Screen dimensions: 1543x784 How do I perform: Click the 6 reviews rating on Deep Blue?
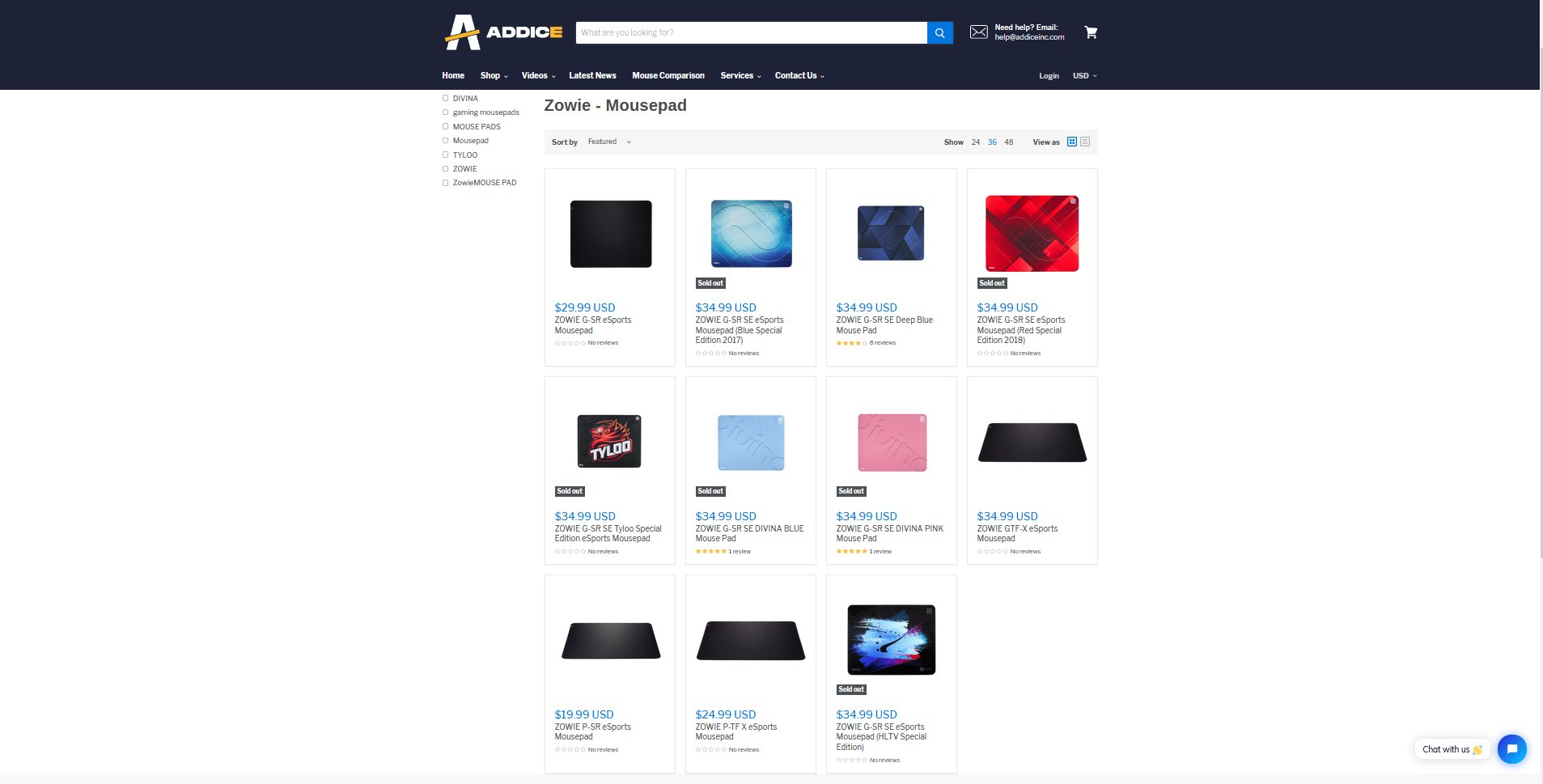(x=866, y=343)
